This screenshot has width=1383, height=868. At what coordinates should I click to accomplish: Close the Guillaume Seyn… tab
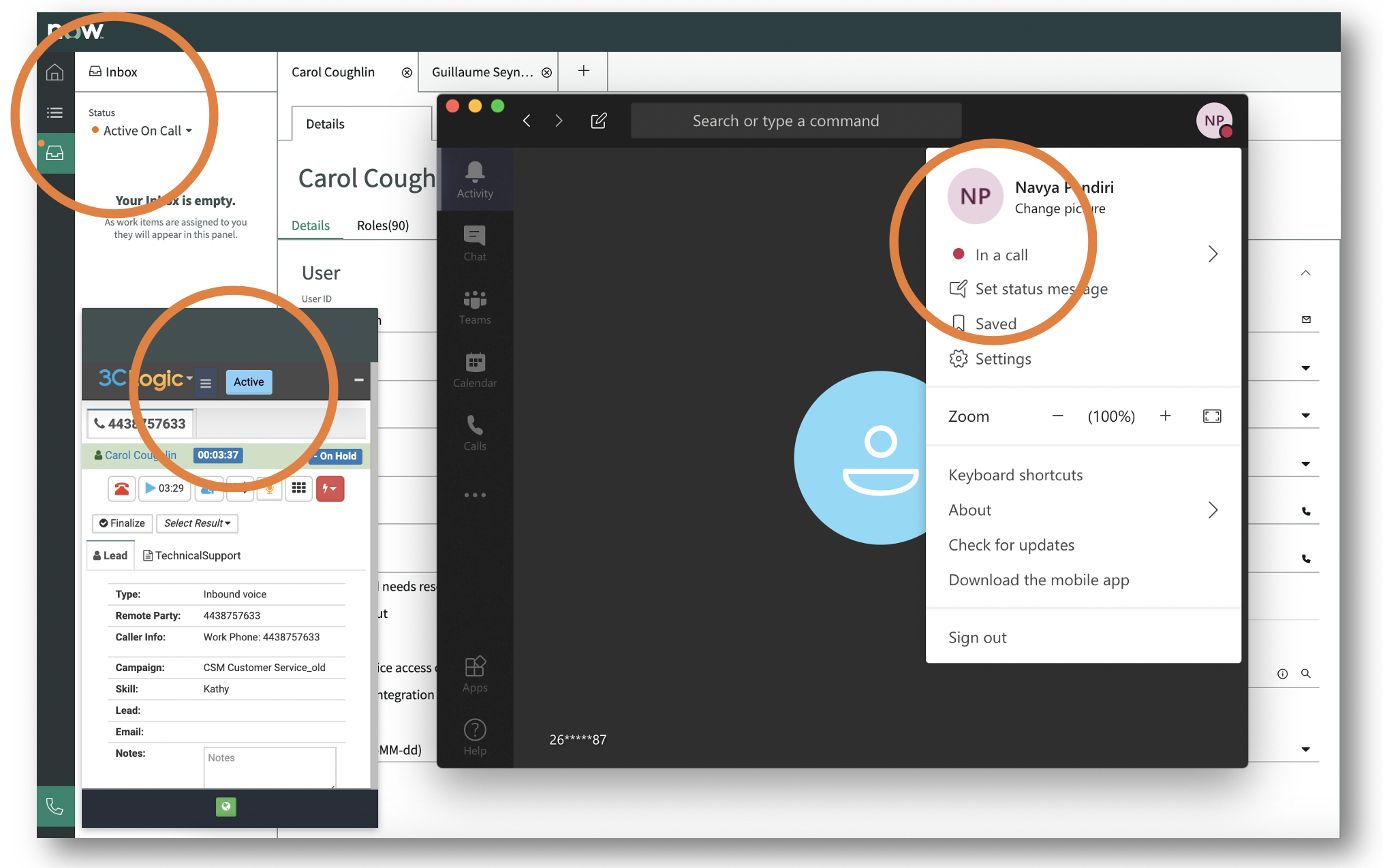click(546, 72)
